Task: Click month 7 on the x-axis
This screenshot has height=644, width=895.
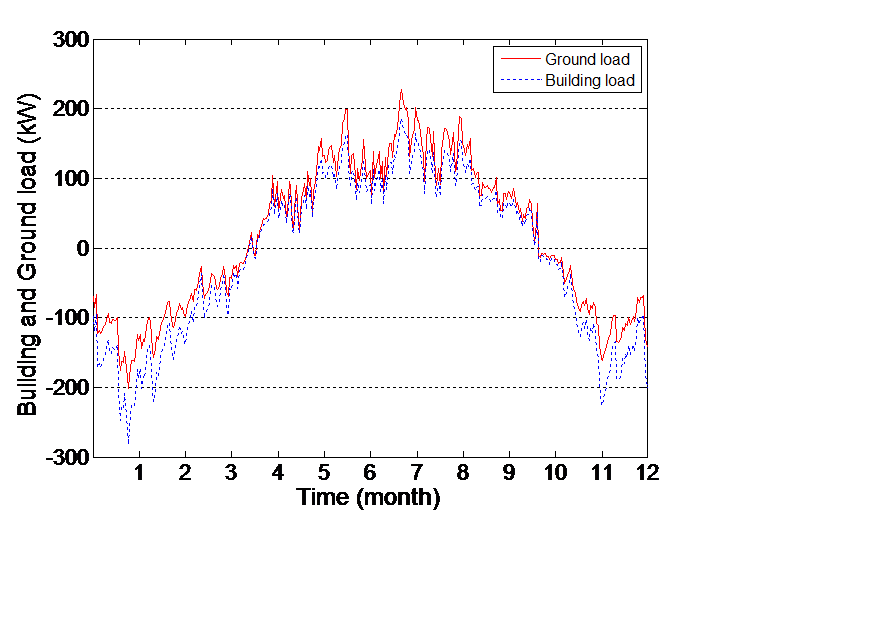Action: coord(417,473)
